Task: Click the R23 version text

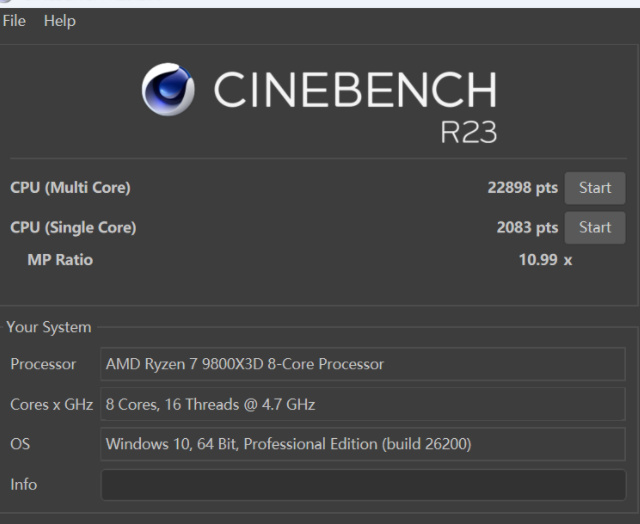Action: click(x=469, y=132)
